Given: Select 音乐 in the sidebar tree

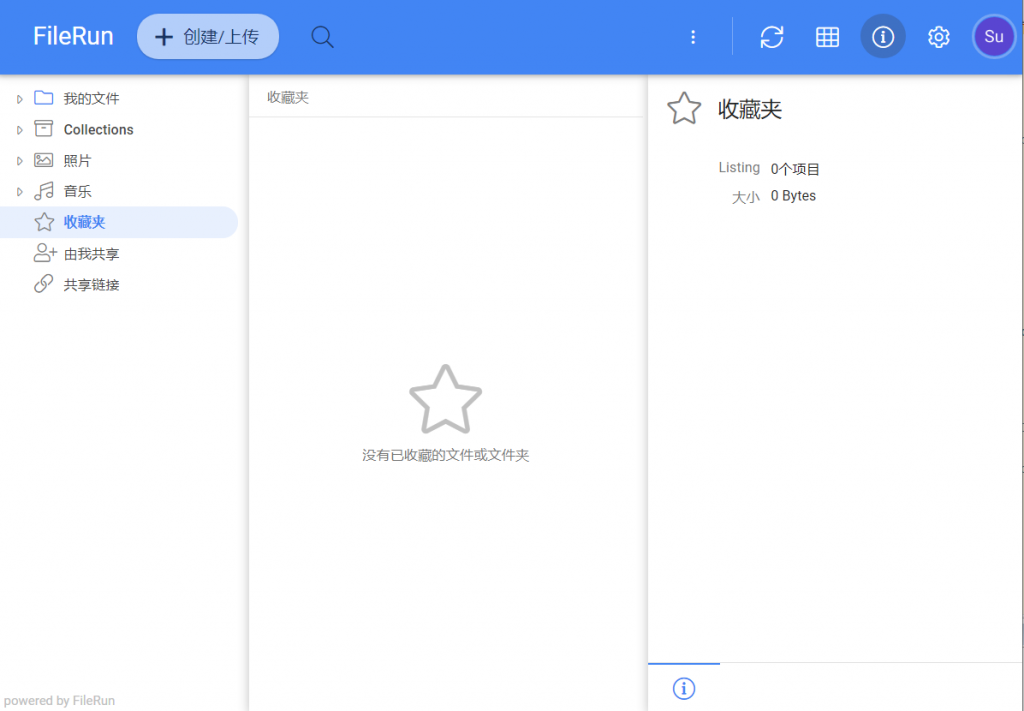Looking at the screenshot, I should tap(78, 191).
